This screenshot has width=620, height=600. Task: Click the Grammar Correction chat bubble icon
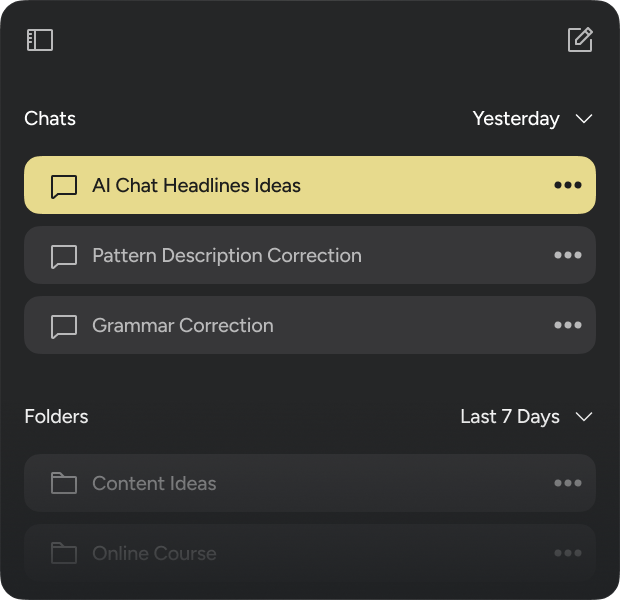(x=64, y=326)
